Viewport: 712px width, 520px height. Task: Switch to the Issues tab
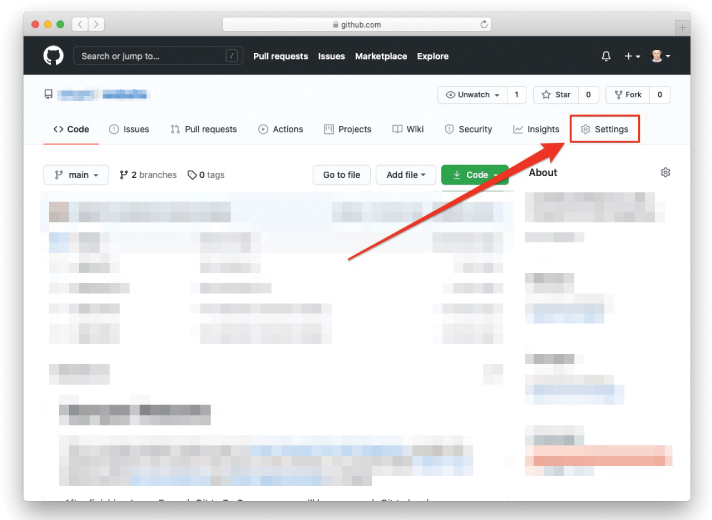[x=129, y=129]
